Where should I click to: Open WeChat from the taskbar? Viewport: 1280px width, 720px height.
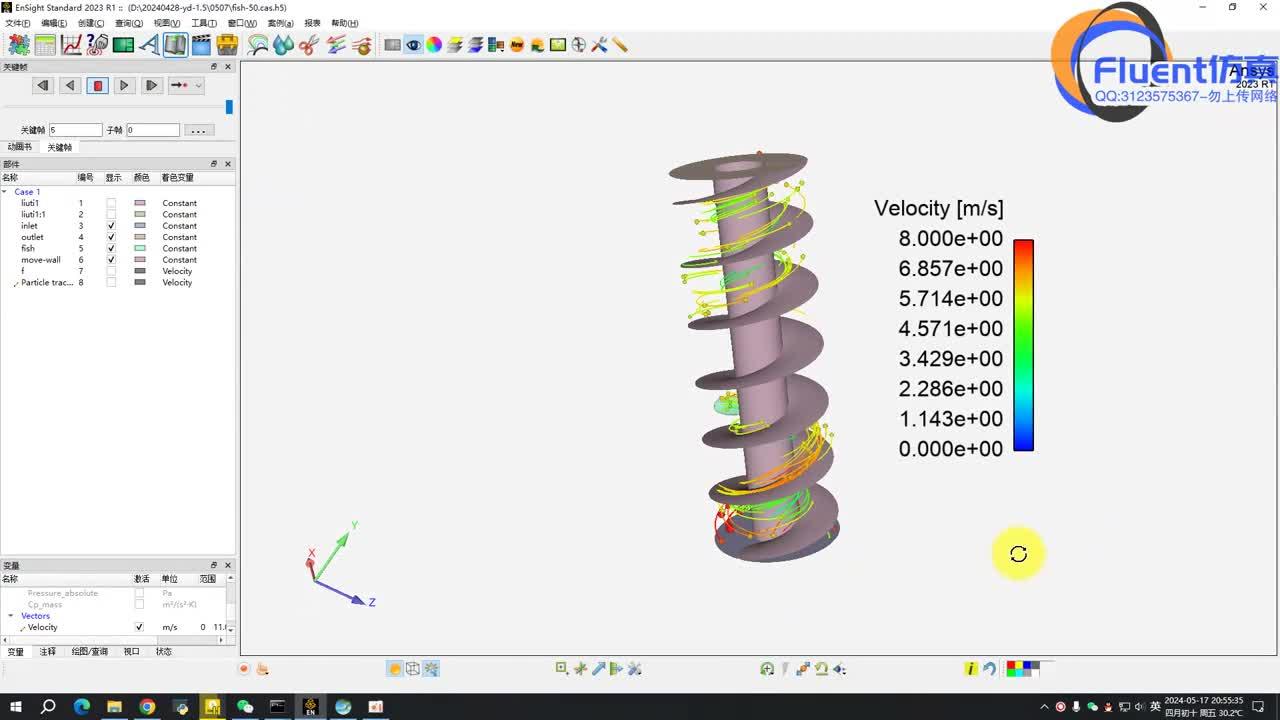click(245, 707)
